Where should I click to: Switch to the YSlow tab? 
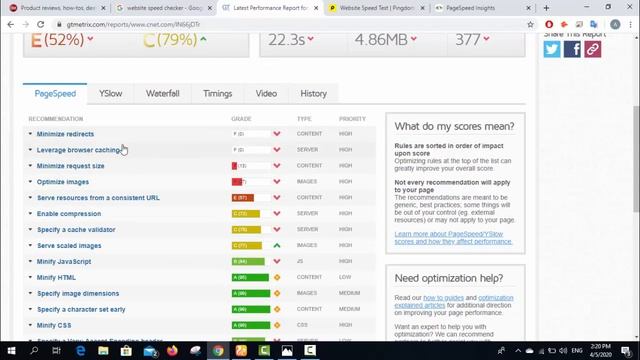click(x=111, y=94)
